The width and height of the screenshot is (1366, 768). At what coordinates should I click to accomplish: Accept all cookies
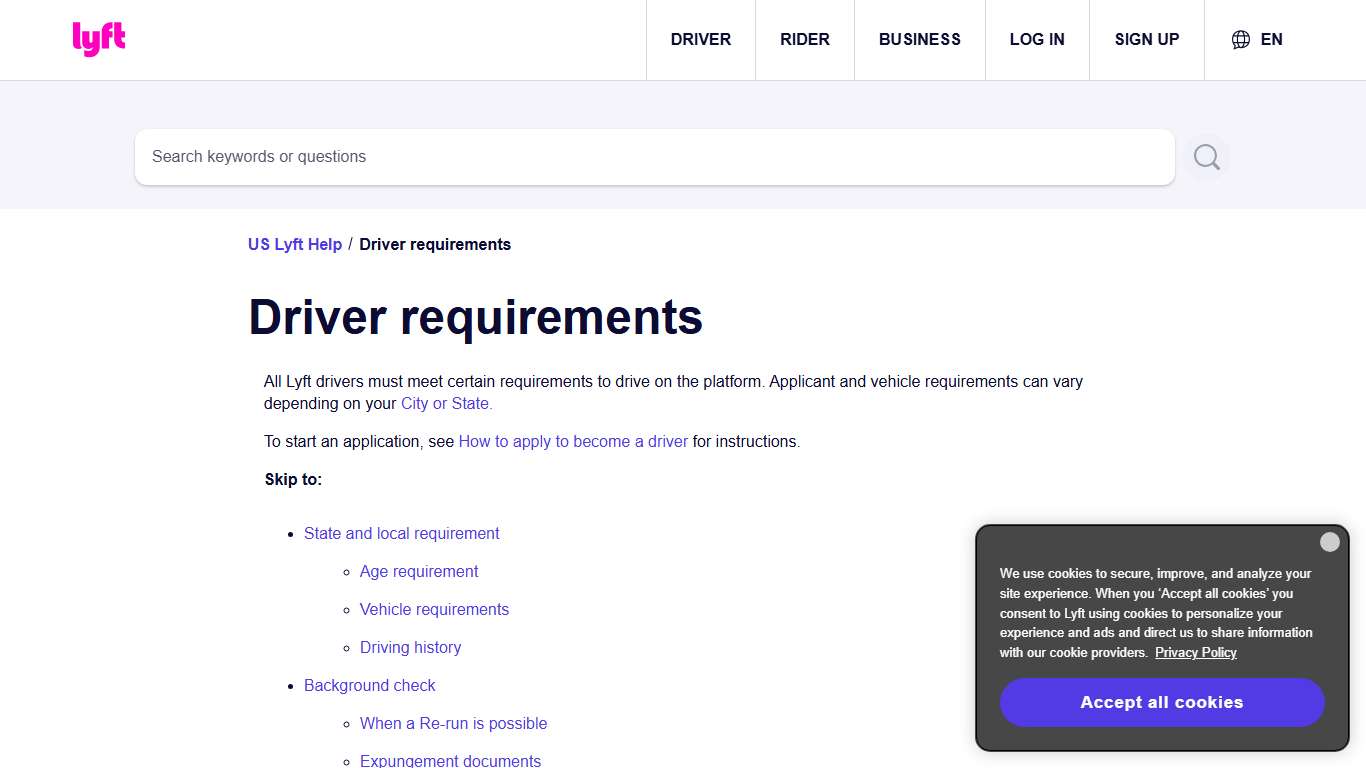pos(1161,702)
